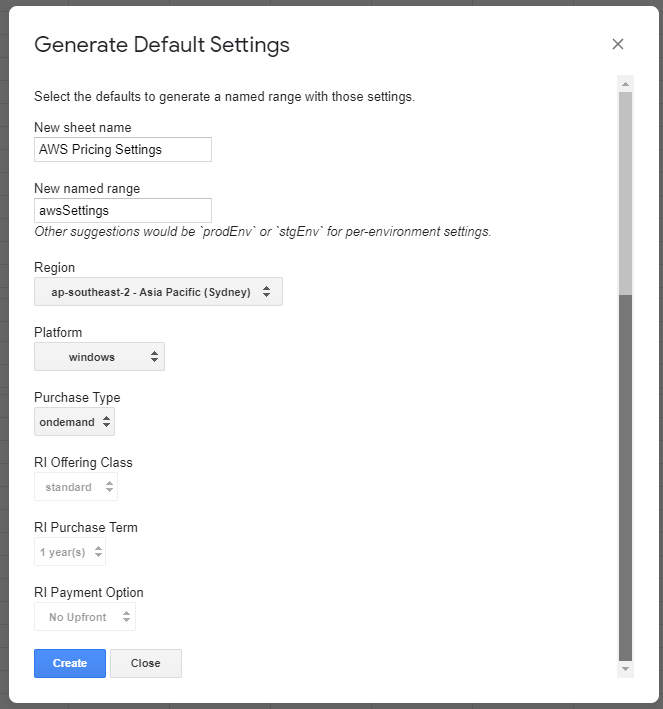
Task: Open the Purchase Type dropdown
Action: [74, 422]
